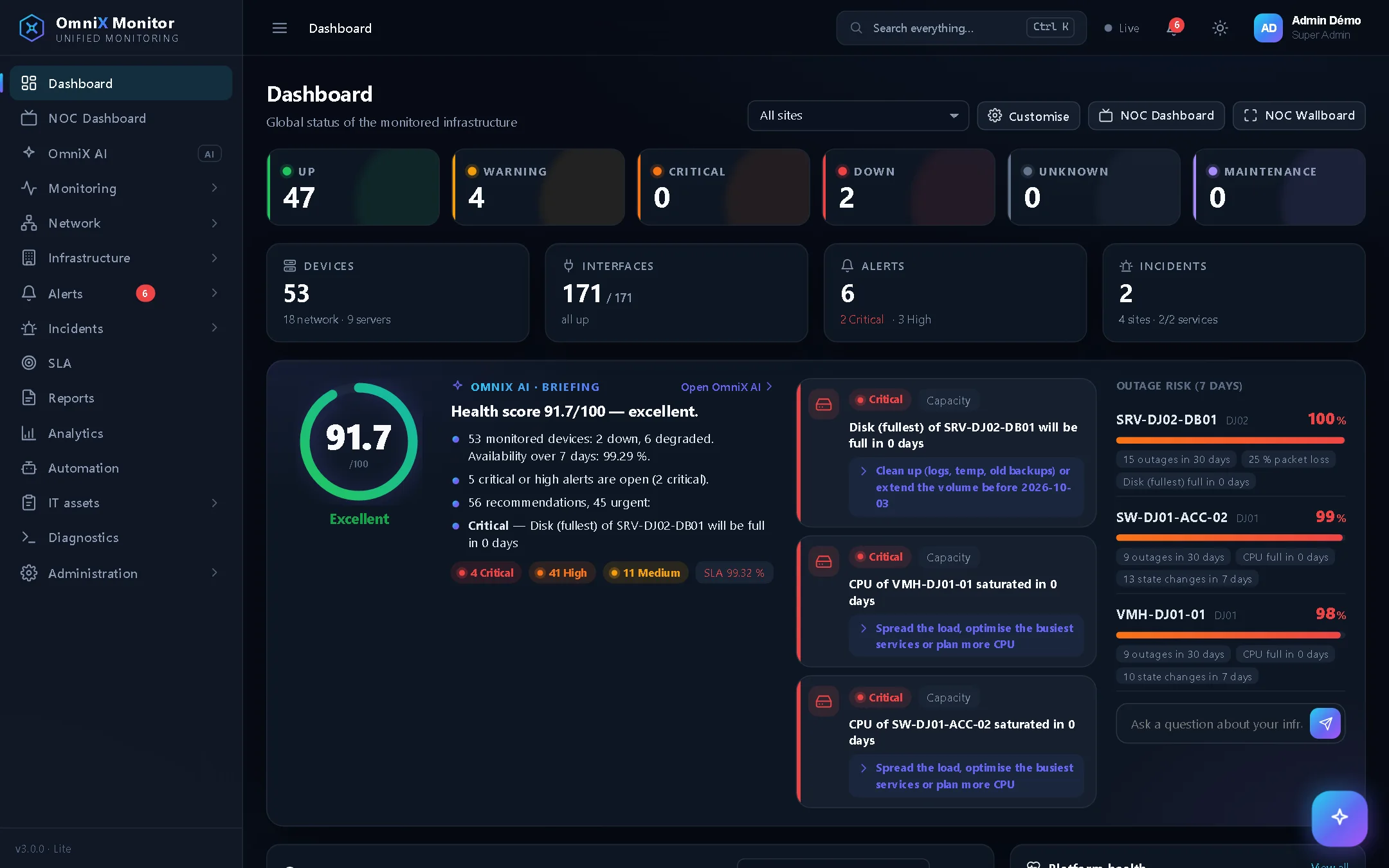
Task: Click the Incidents siren icon in stat card
Action: pyautogui.click(x=1125, y=266)
